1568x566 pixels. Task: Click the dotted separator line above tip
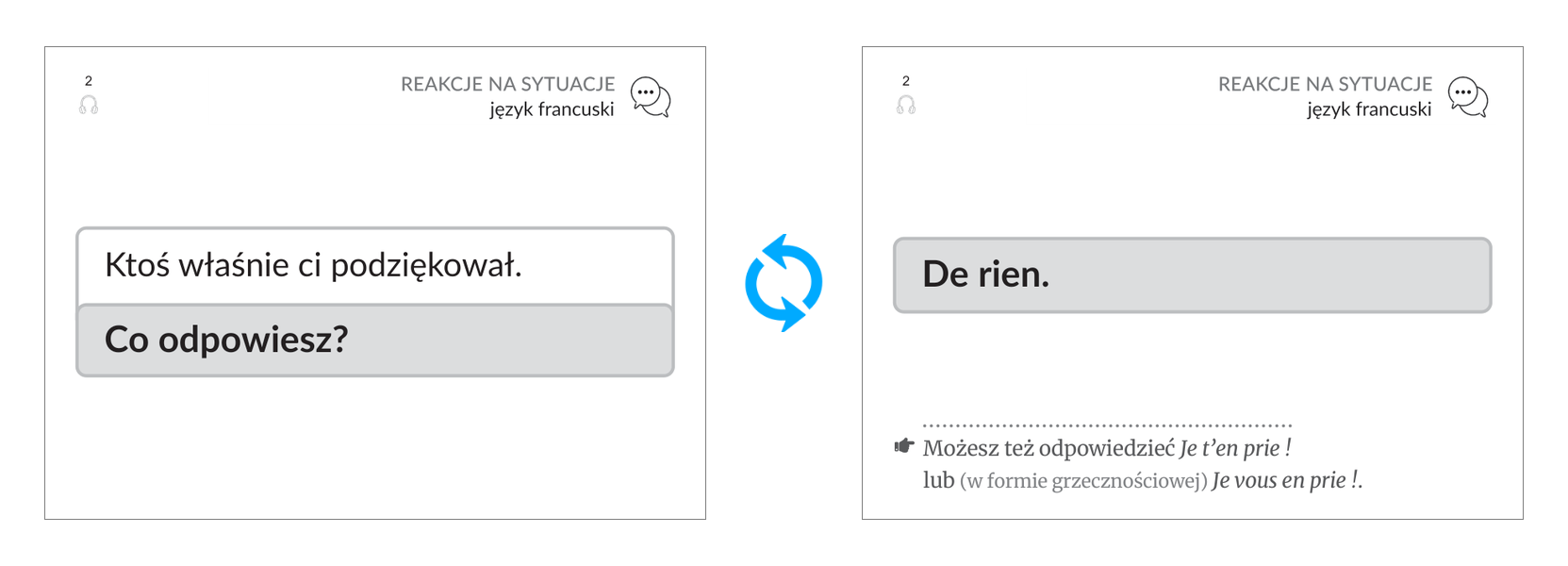point(1108,425)
